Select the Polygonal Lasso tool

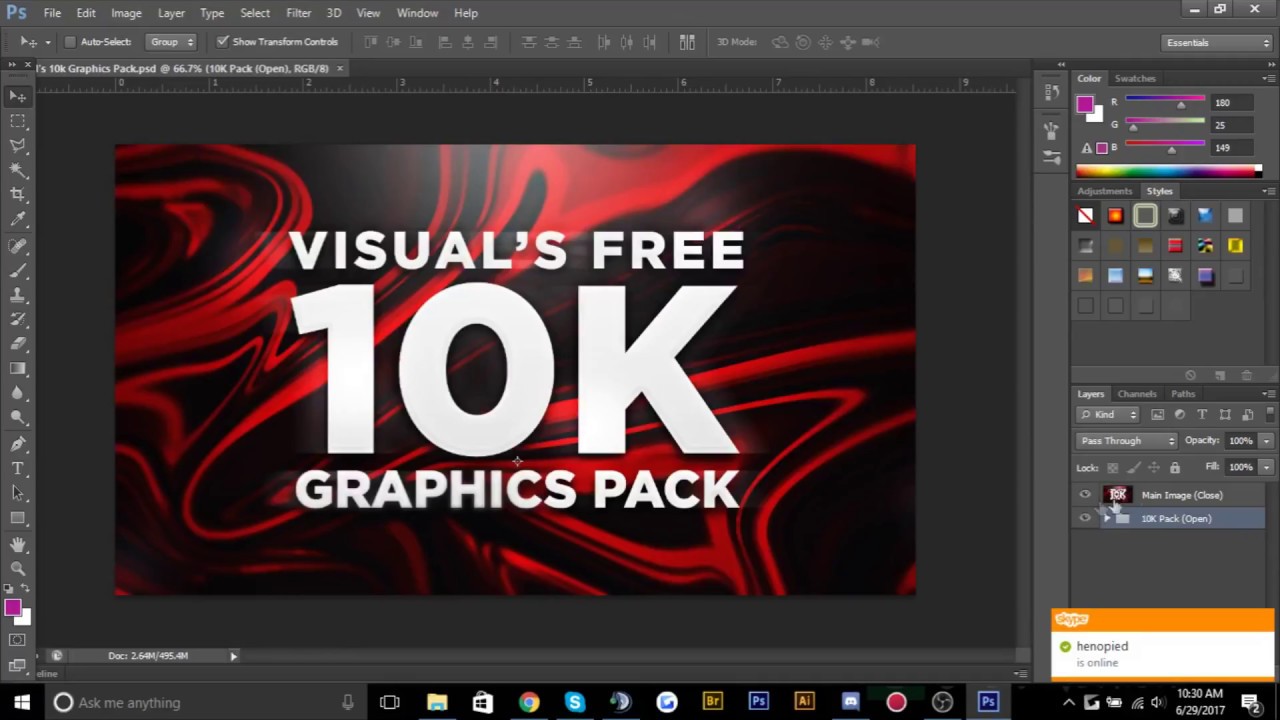18,146
